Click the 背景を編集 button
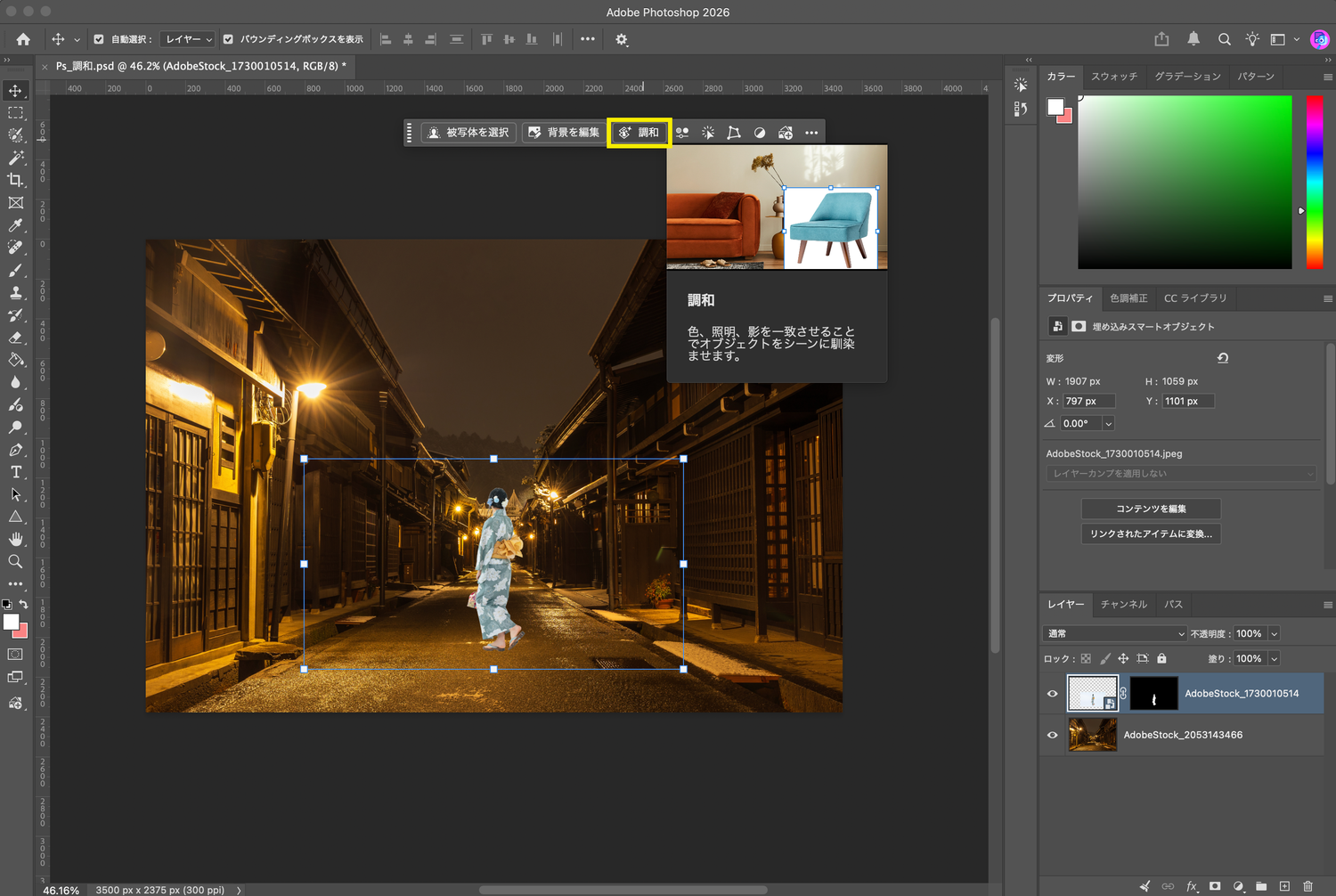 coord(563,133)
